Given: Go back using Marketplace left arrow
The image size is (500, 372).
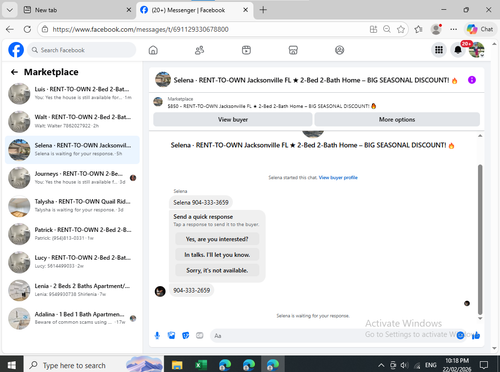Looking at the screenshot, I should [14, 72].
